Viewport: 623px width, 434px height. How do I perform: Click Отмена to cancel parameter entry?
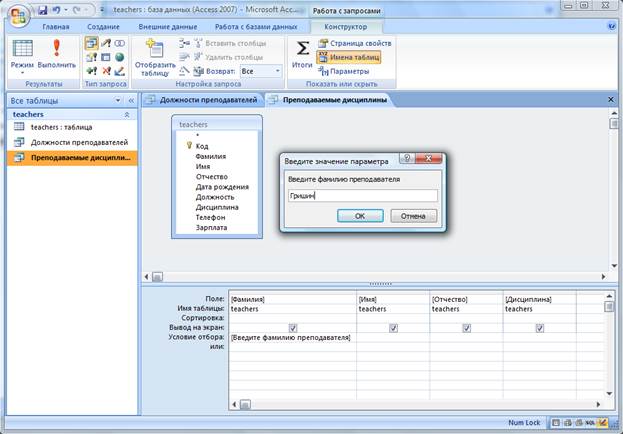point(413,216)
